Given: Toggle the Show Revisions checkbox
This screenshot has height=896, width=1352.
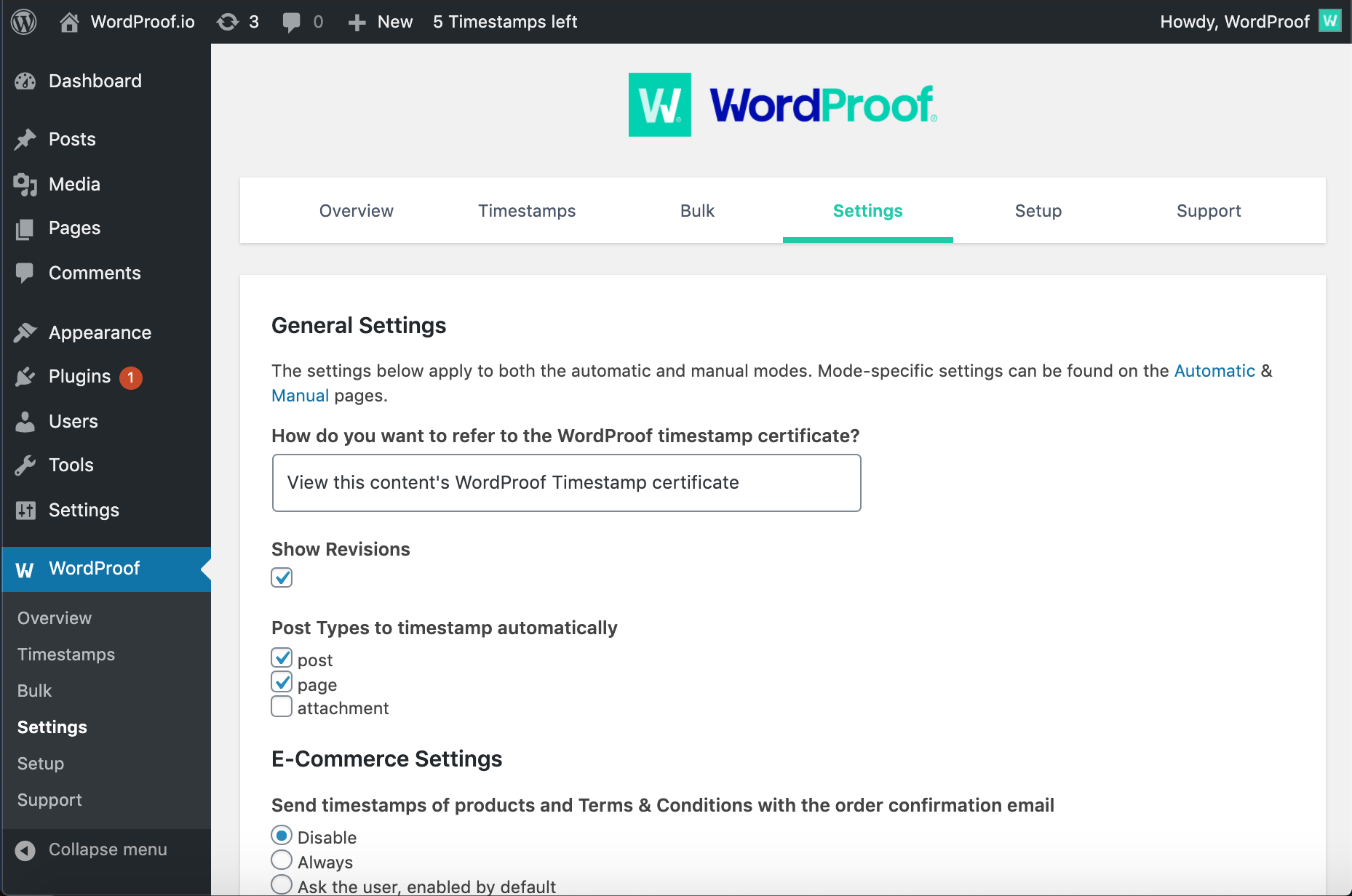Looking at the screenshot, I should (x=282, y=577).
